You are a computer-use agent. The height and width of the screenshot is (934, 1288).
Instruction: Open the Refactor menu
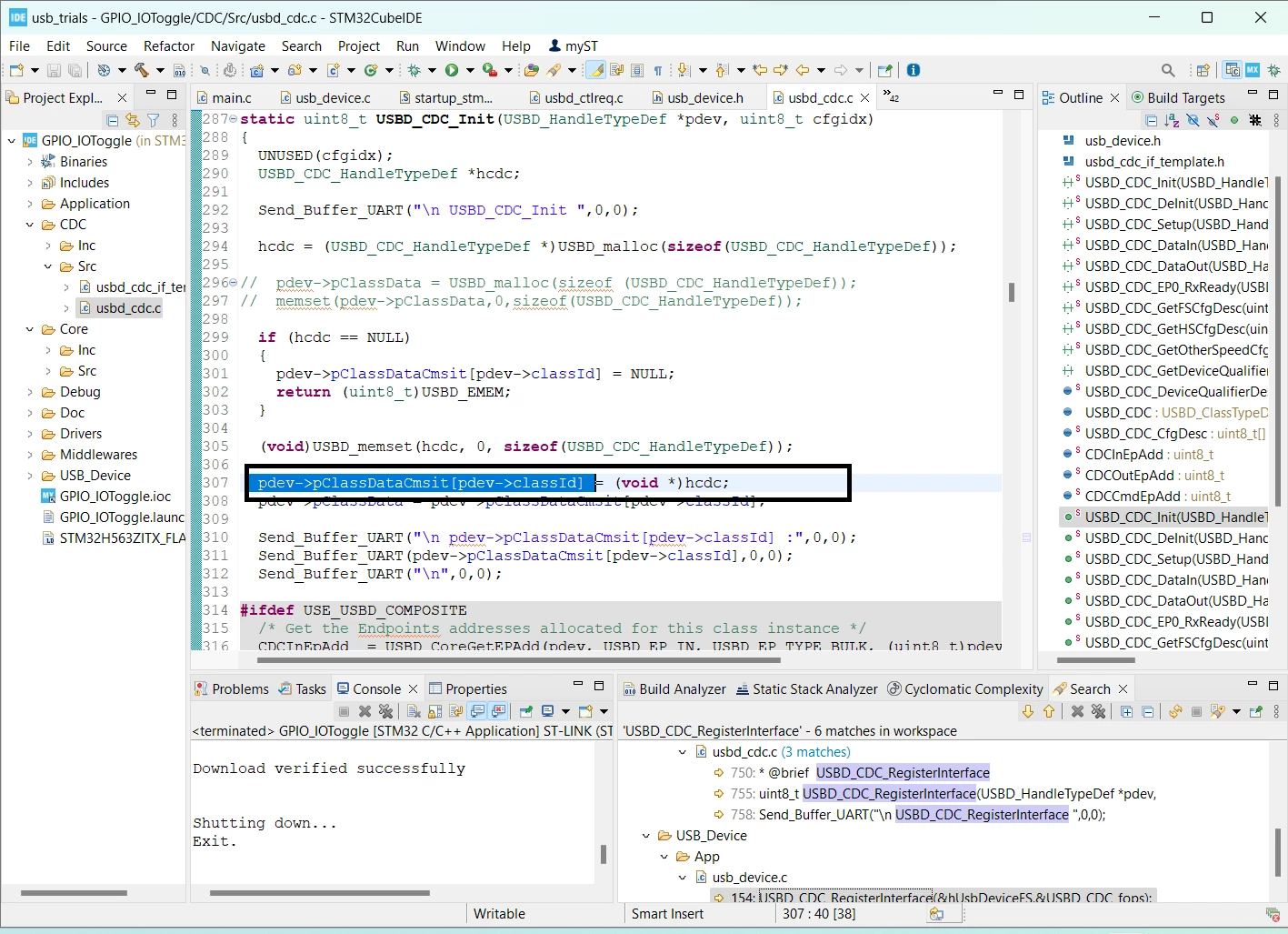(169, 45)
